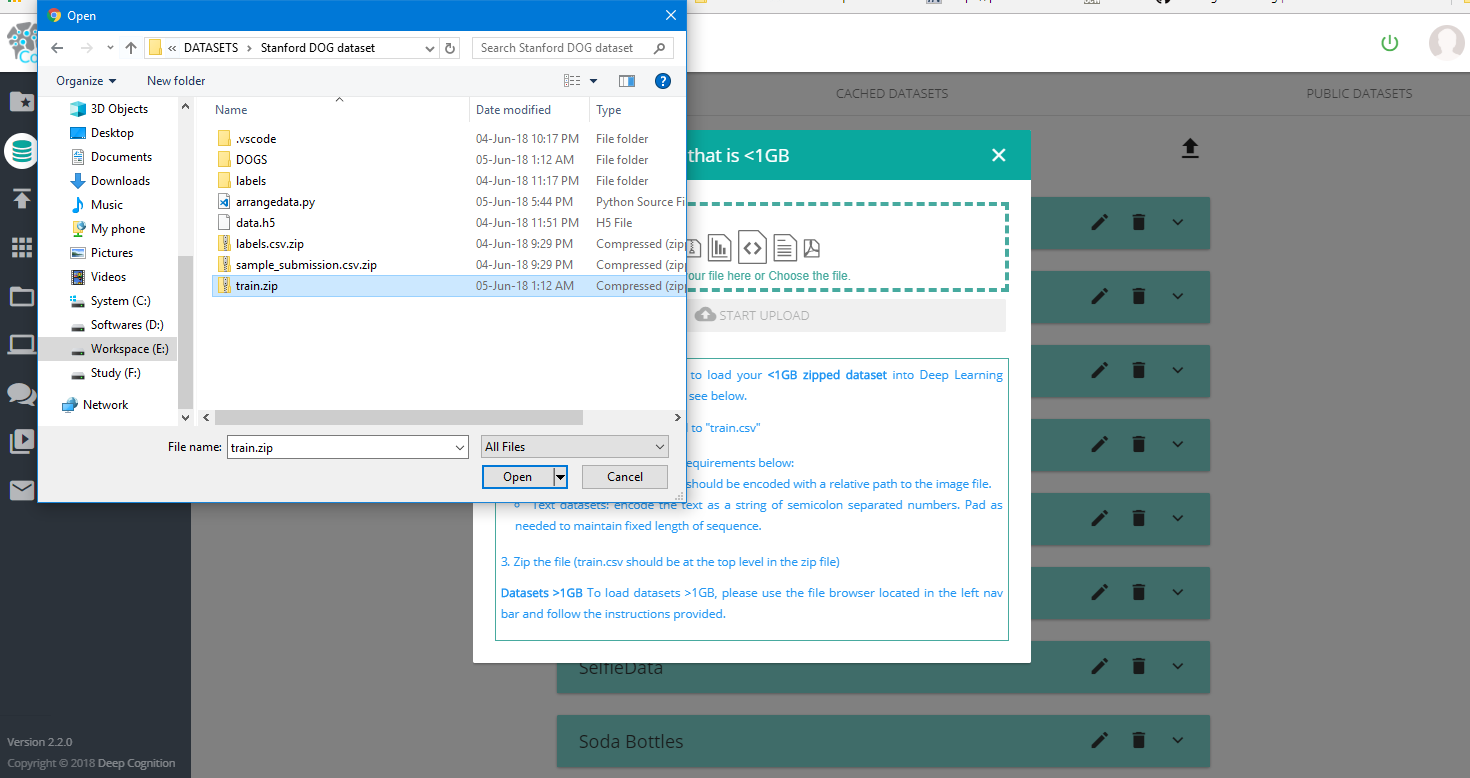Close the upload dataset modal
Viewport: 1470px width, 778px height.
[x=998, y=155]
